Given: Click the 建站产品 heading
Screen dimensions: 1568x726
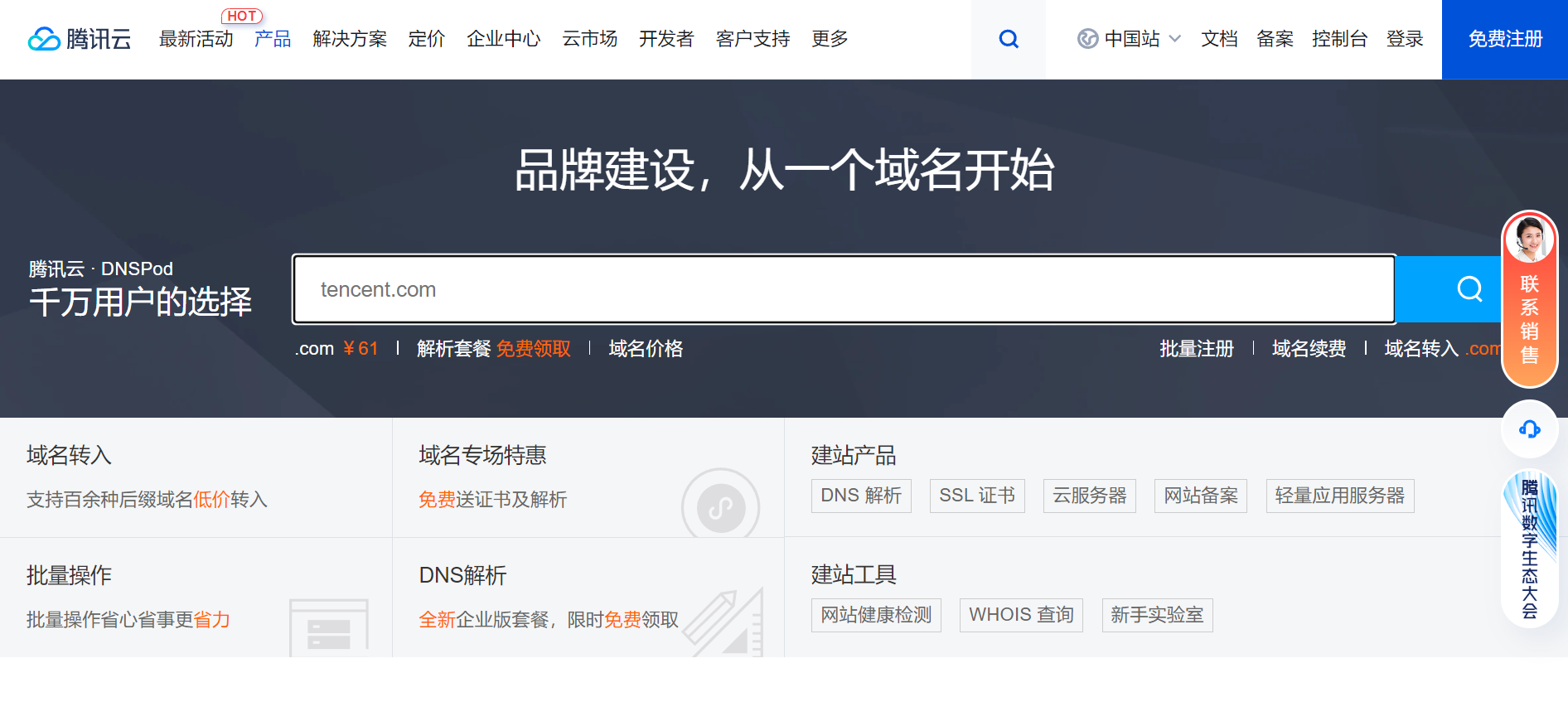Looking at the screenshot, I should pos(854,455).
